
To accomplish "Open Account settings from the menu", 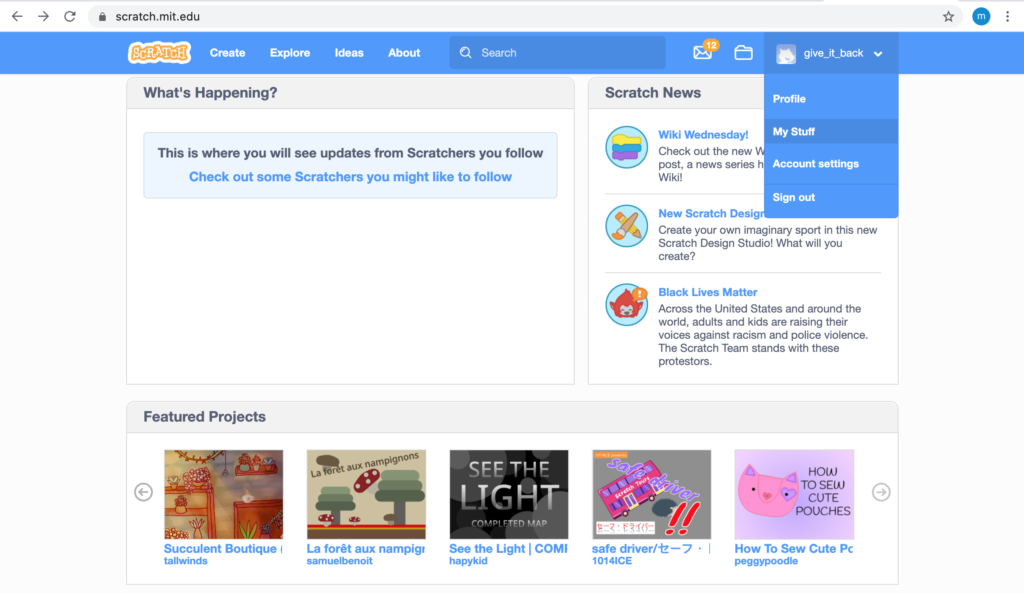I will click(815, 164).
